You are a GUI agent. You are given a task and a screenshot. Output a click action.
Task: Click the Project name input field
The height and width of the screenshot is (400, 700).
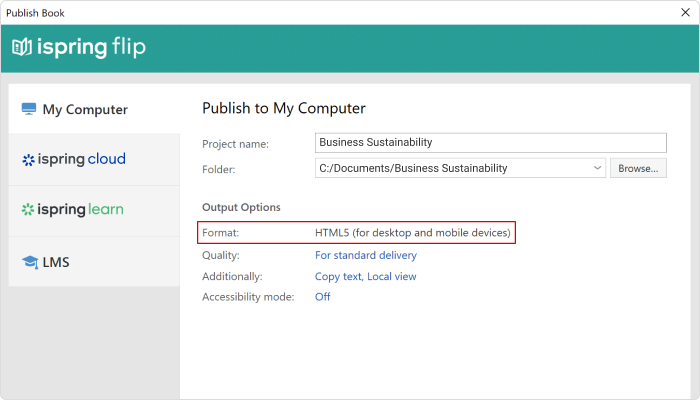point(491,142)
